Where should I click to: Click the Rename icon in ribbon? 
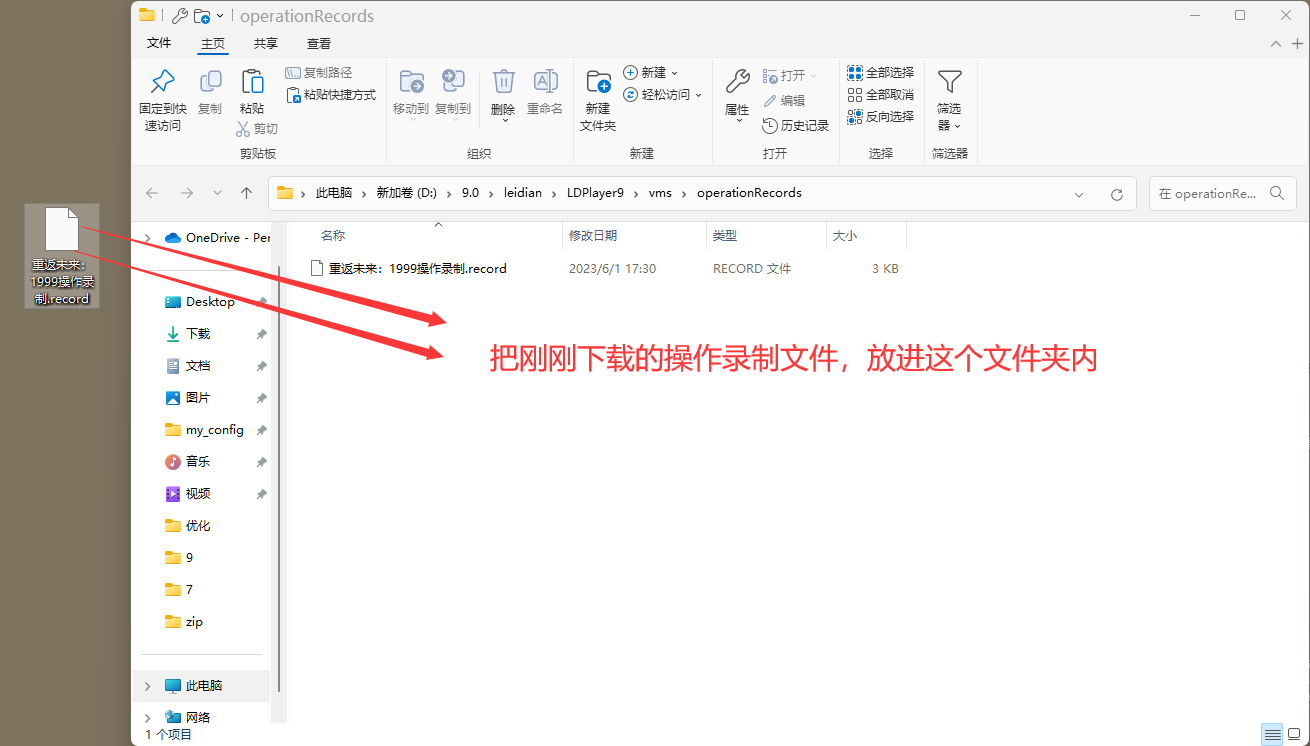point(545,83)
